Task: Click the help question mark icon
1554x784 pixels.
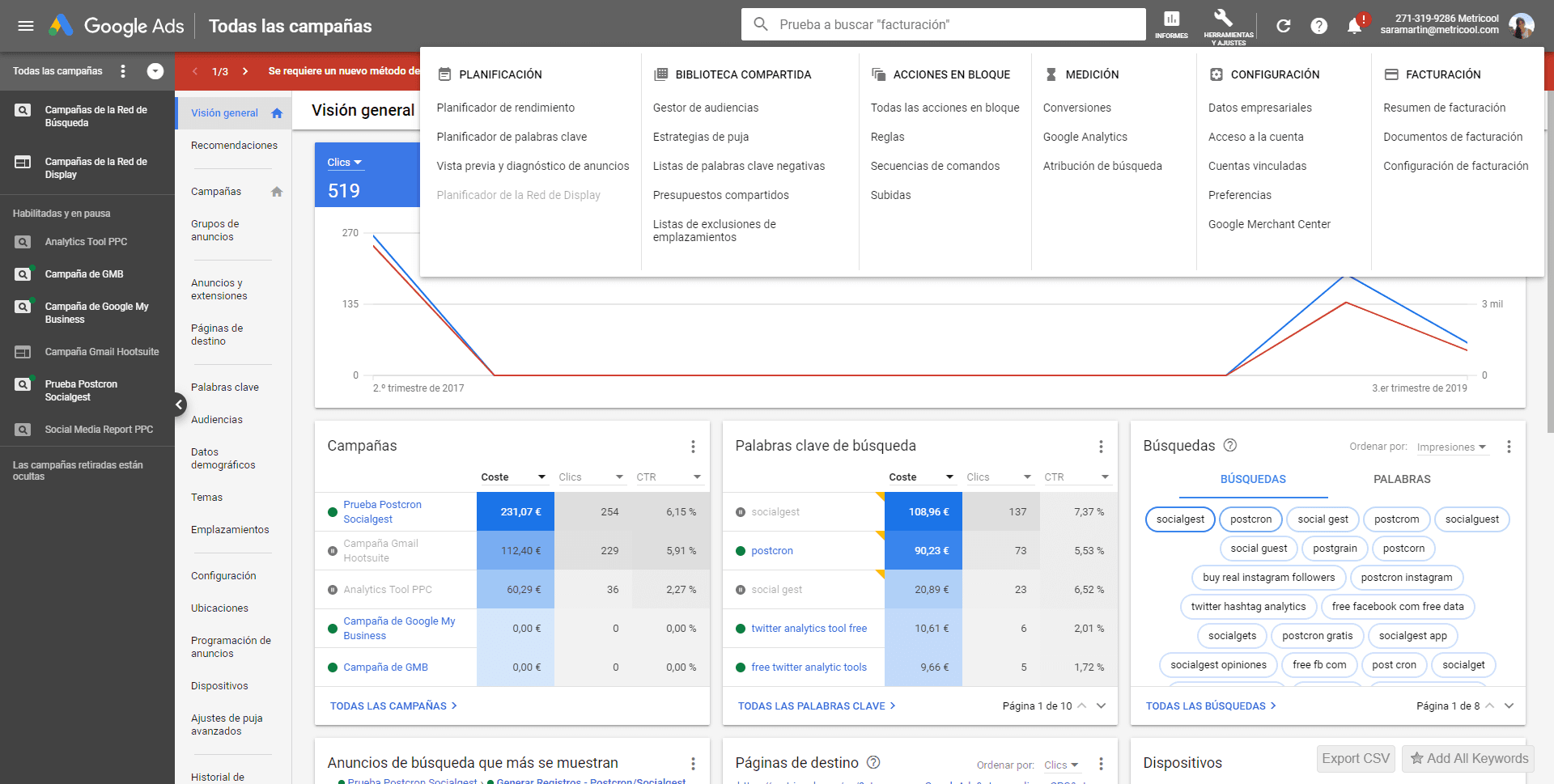Action: [1319, 25]
